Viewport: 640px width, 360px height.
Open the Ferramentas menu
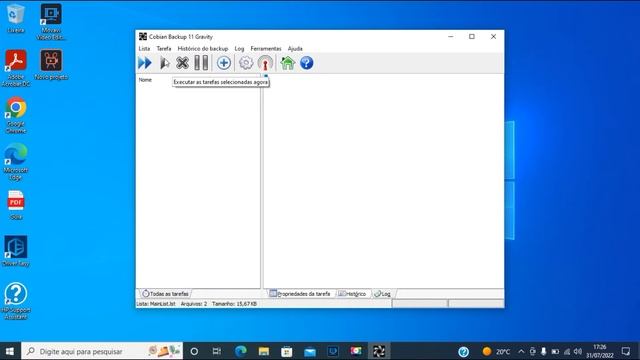point(266,49)
